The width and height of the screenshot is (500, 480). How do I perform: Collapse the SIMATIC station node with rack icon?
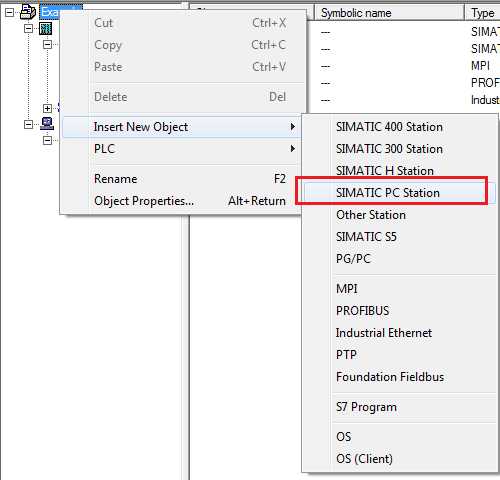(29, 28)
